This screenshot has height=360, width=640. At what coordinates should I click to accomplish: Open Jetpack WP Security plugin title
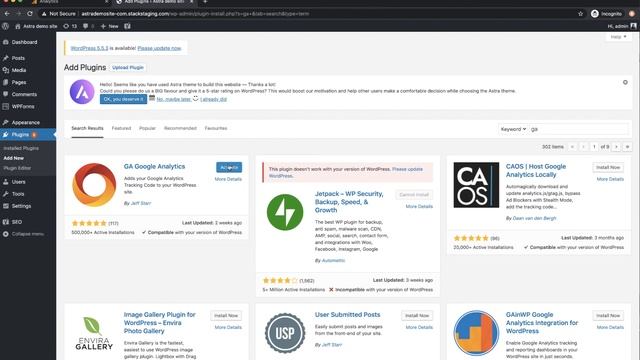point(349,202)
